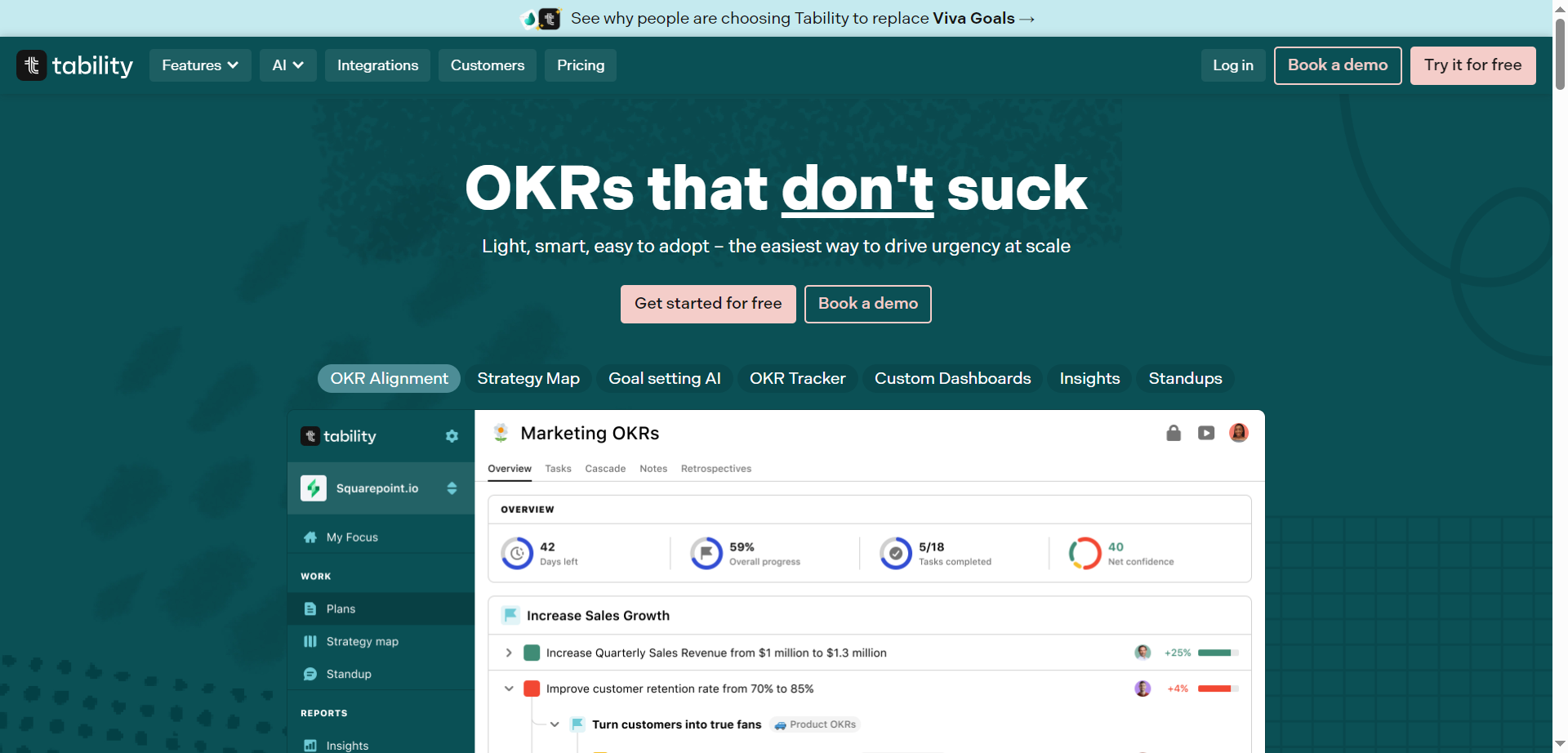Open the Squarepoint.io workspace switcher arrows

coord(452,488)
